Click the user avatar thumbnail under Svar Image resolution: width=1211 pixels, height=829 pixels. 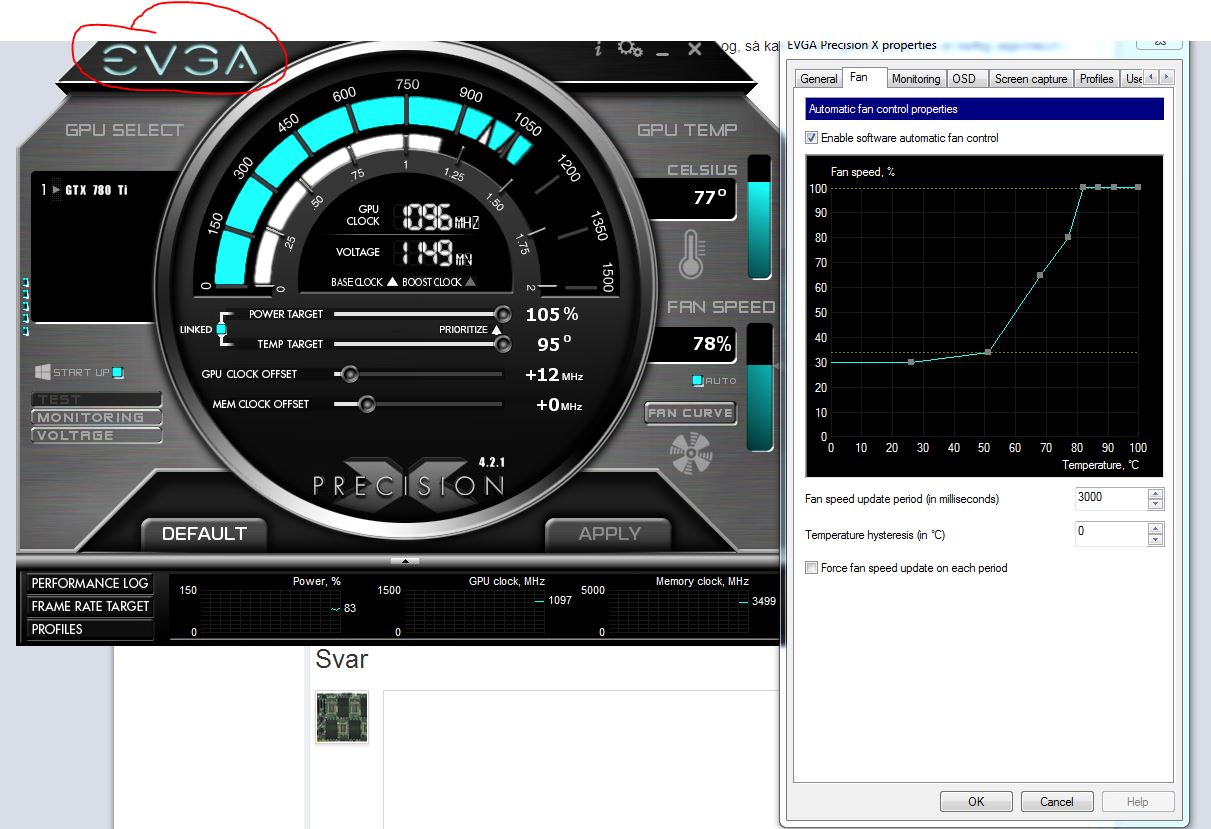(x=342, y=717)
